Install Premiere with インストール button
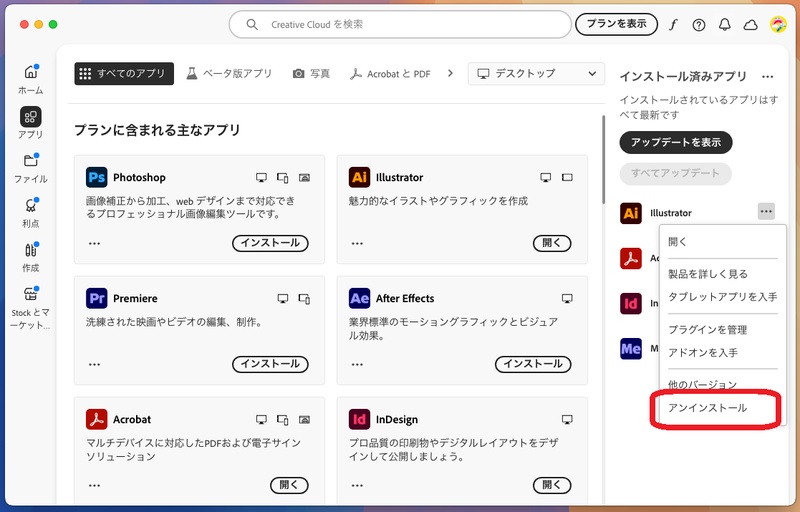Screen dimensions: 800x512 tap(270, 364)
